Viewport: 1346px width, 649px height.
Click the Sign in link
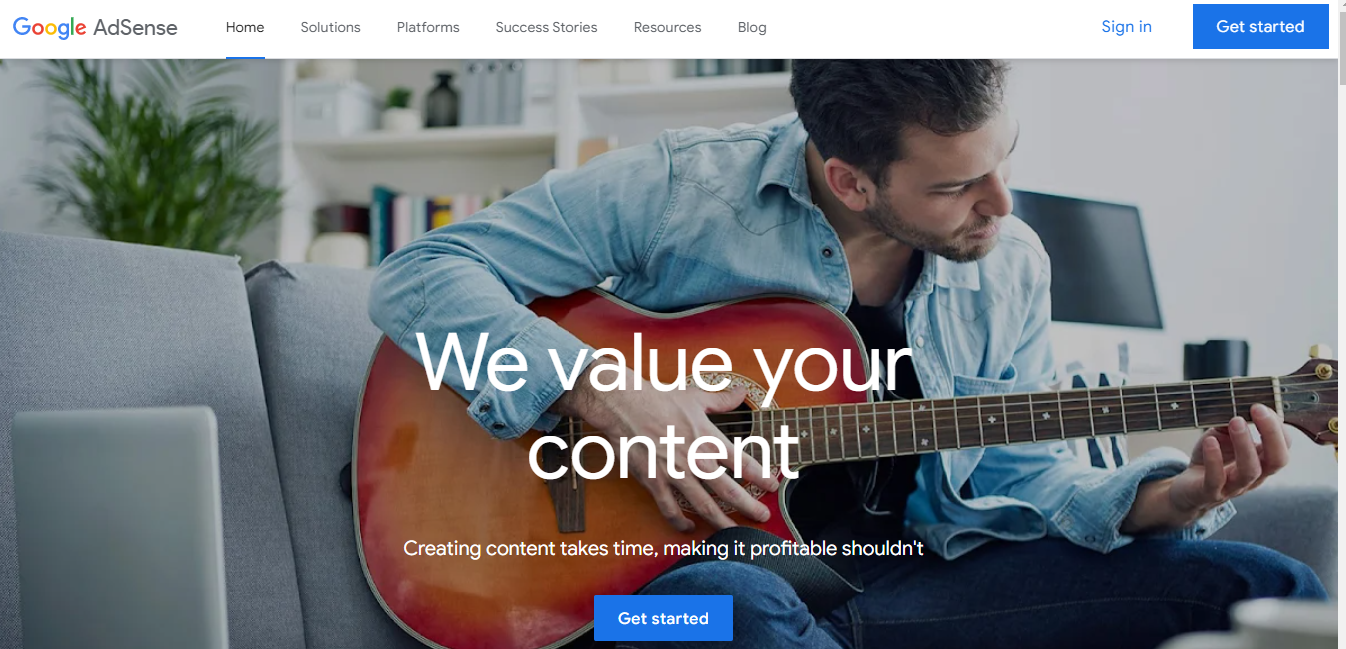pos(1126,27)
